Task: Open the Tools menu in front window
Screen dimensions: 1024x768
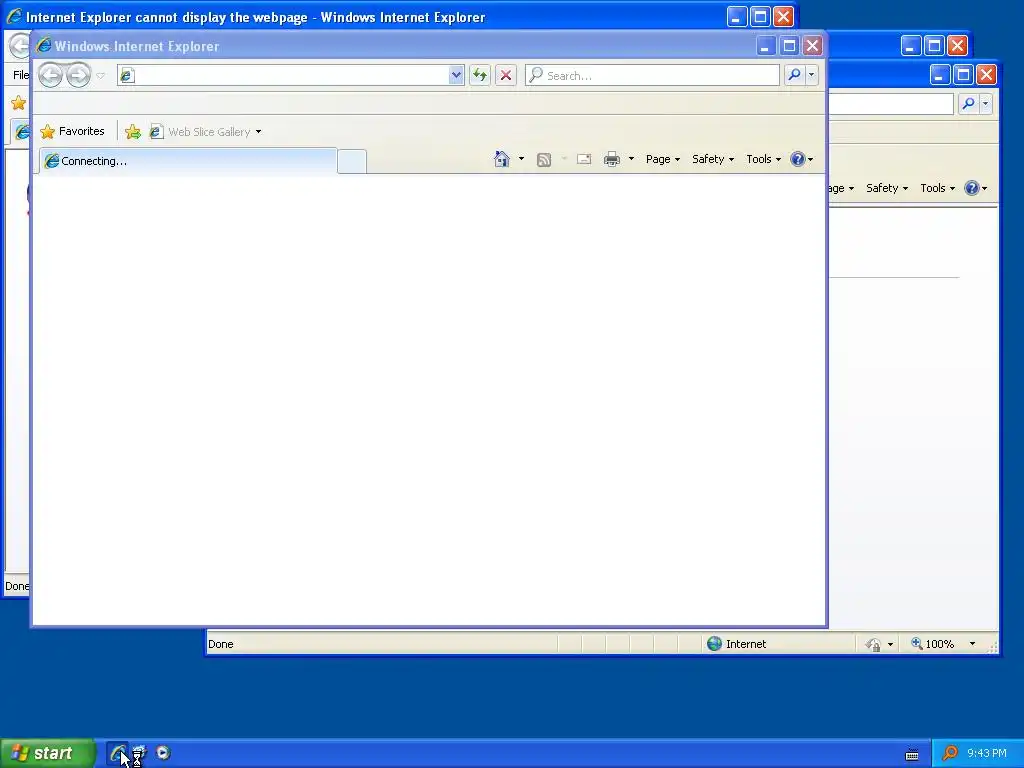Action: pyautogui.click(x=763, y=159)
